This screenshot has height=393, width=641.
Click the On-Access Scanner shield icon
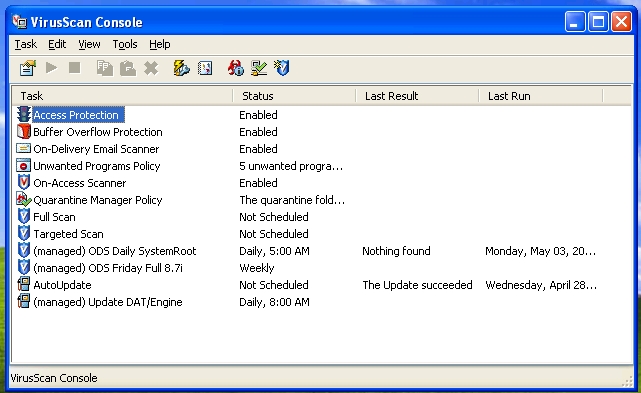[24, 182]
